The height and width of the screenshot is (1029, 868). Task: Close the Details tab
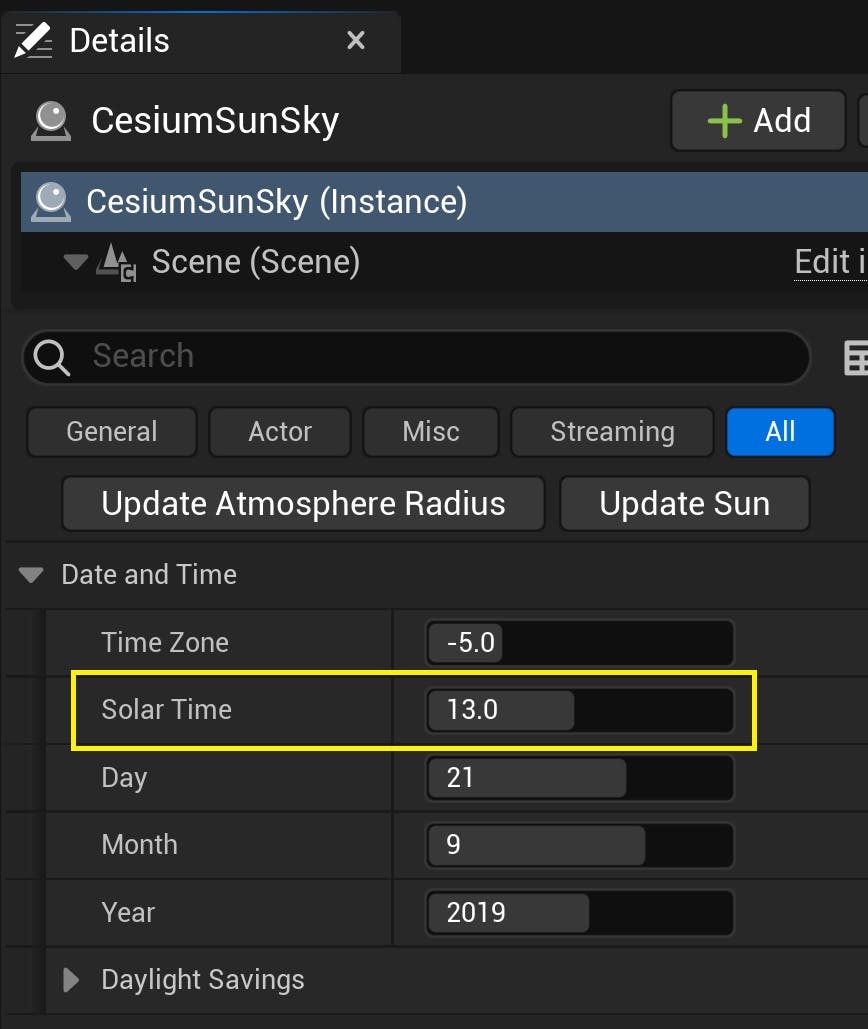[x=356, y=41]
